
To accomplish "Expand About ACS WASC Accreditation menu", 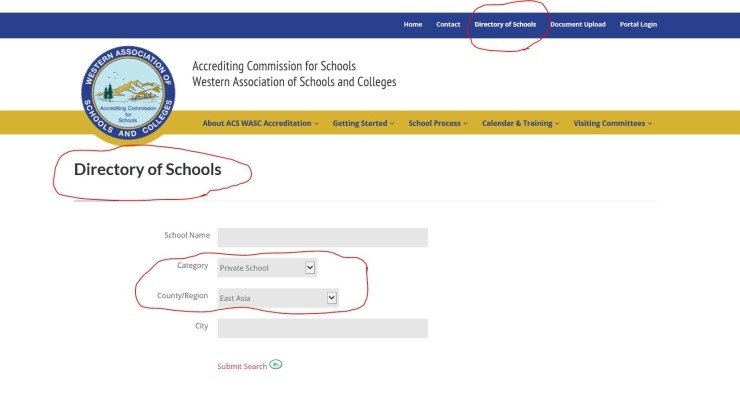I will [x=260, y=123].
